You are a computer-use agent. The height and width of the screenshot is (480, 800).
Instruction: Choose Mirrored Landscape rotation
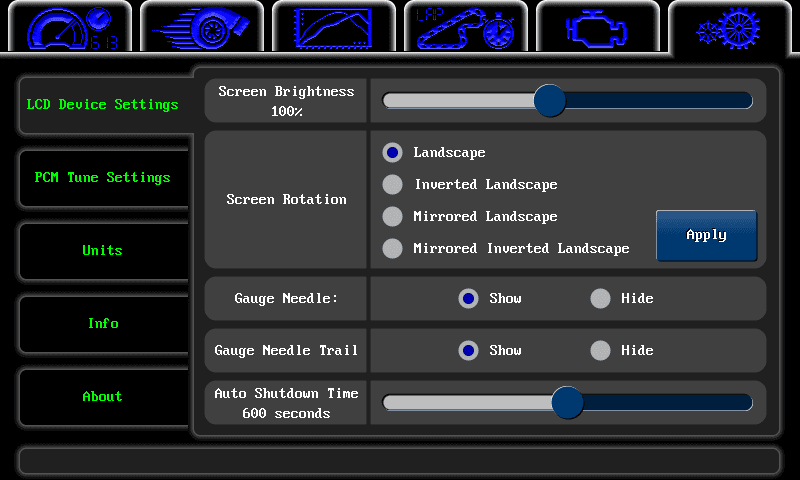[393, 217]
